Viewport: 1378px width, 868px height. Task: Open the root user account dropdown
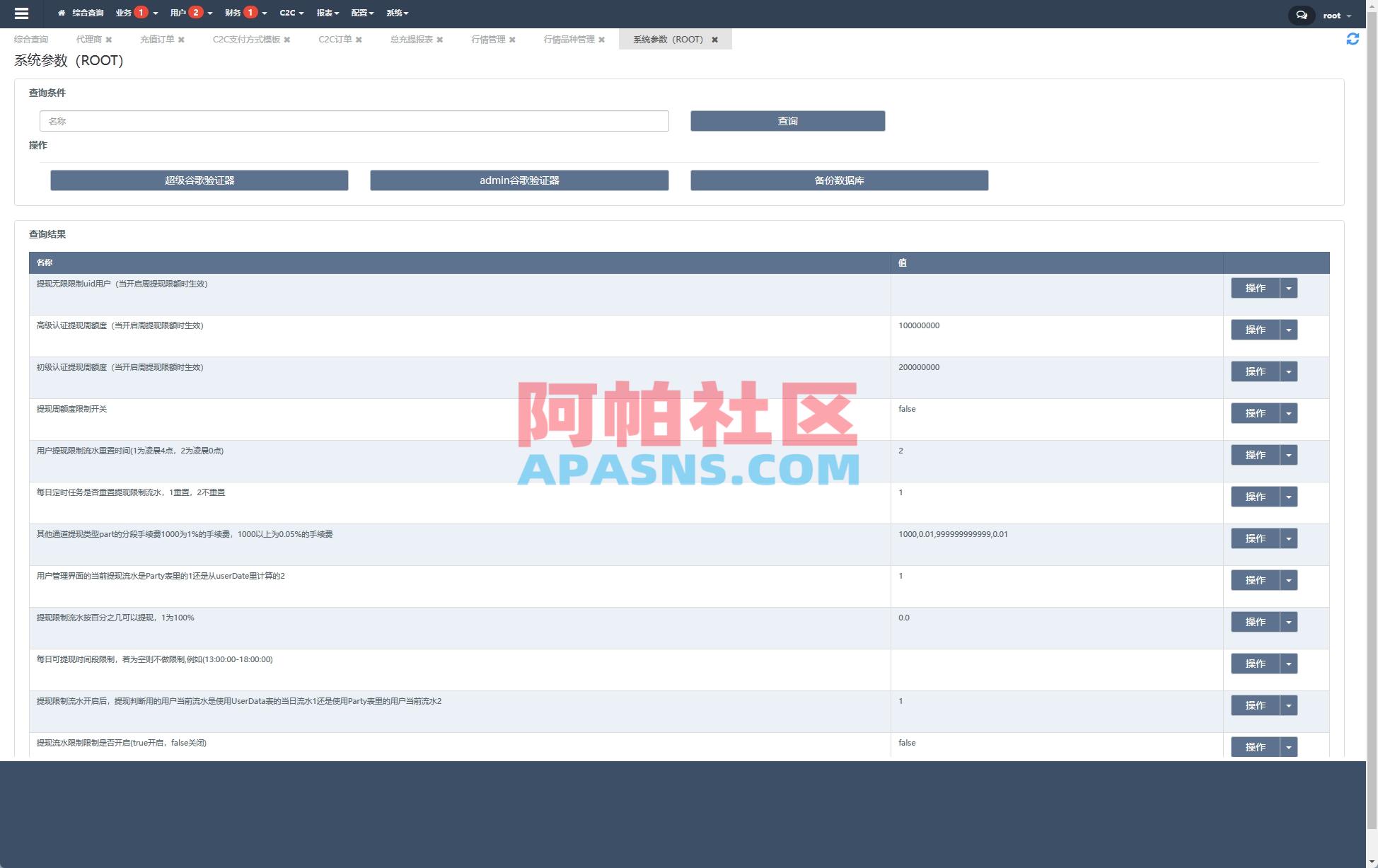pos(1337,15)
